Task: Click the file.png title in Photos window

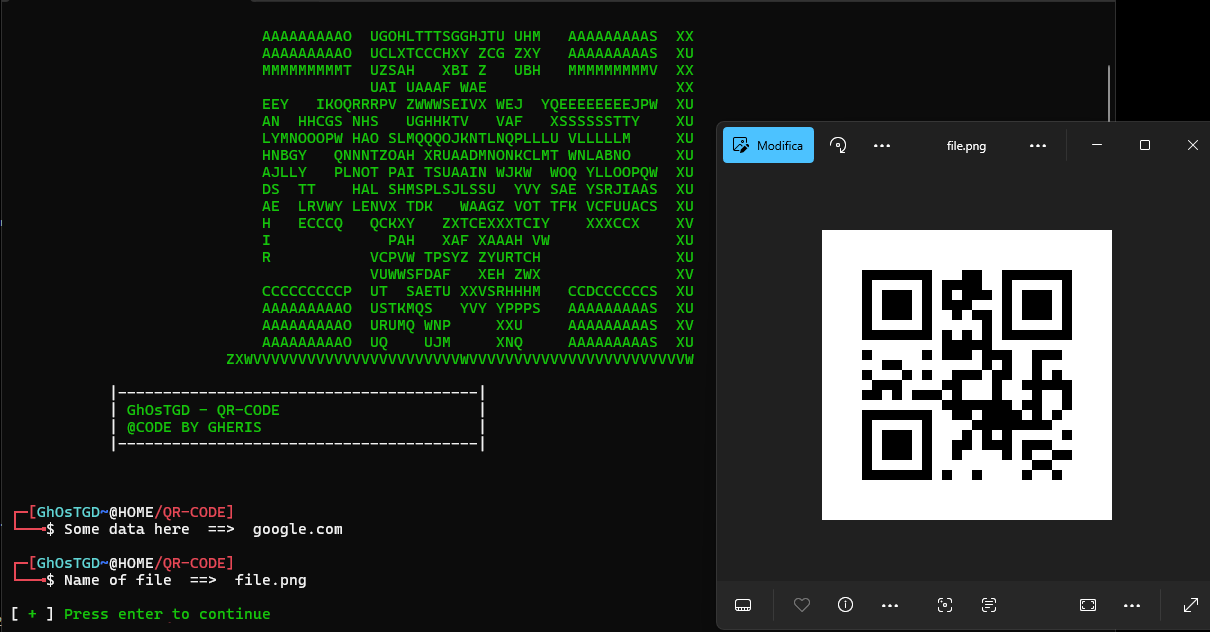Action: pyautogui.click(x=966, y=146)
